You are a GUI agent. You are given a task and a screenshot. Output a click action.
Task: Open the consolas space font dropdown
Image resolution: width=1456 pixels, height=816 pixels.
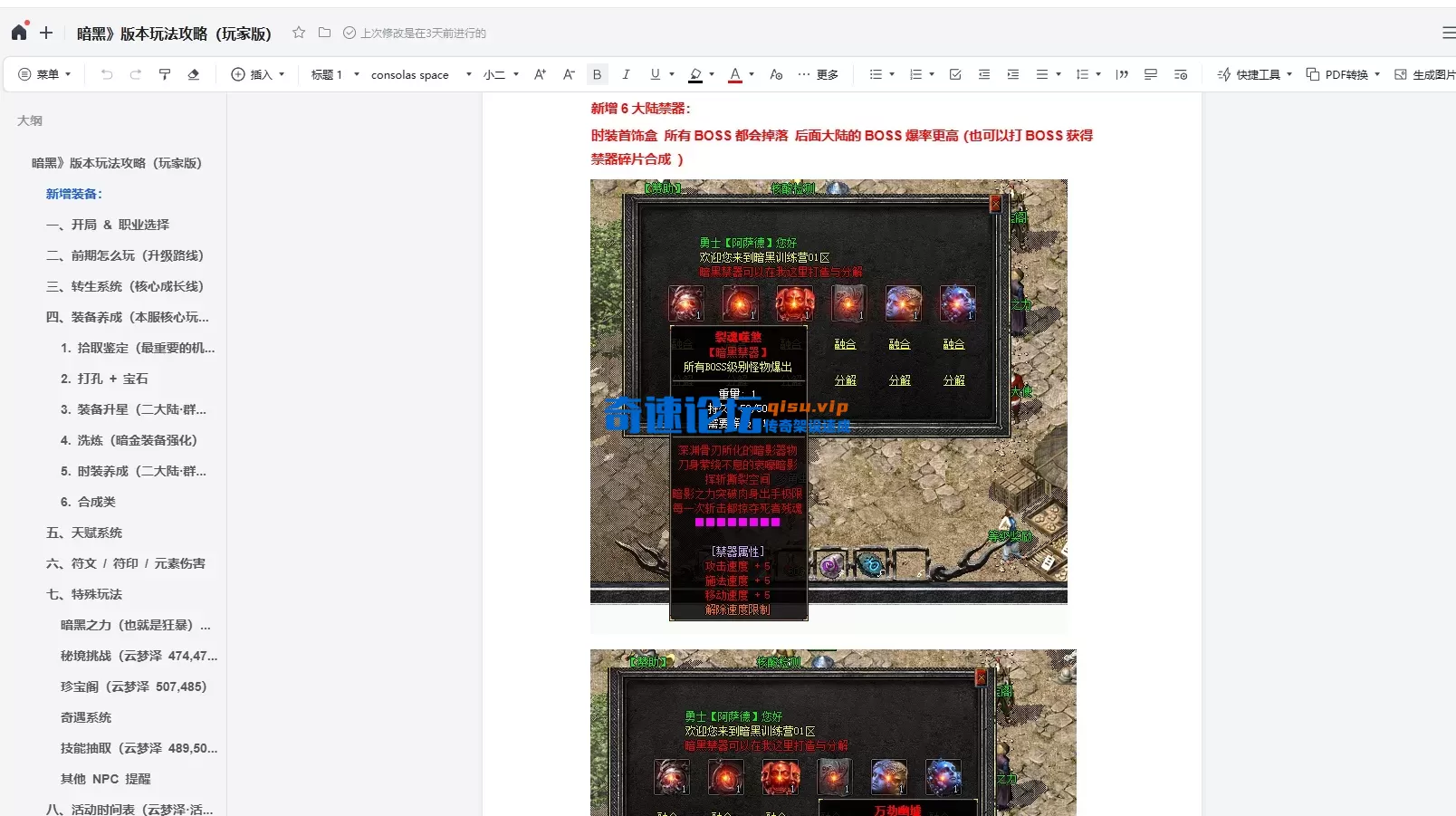421,74
